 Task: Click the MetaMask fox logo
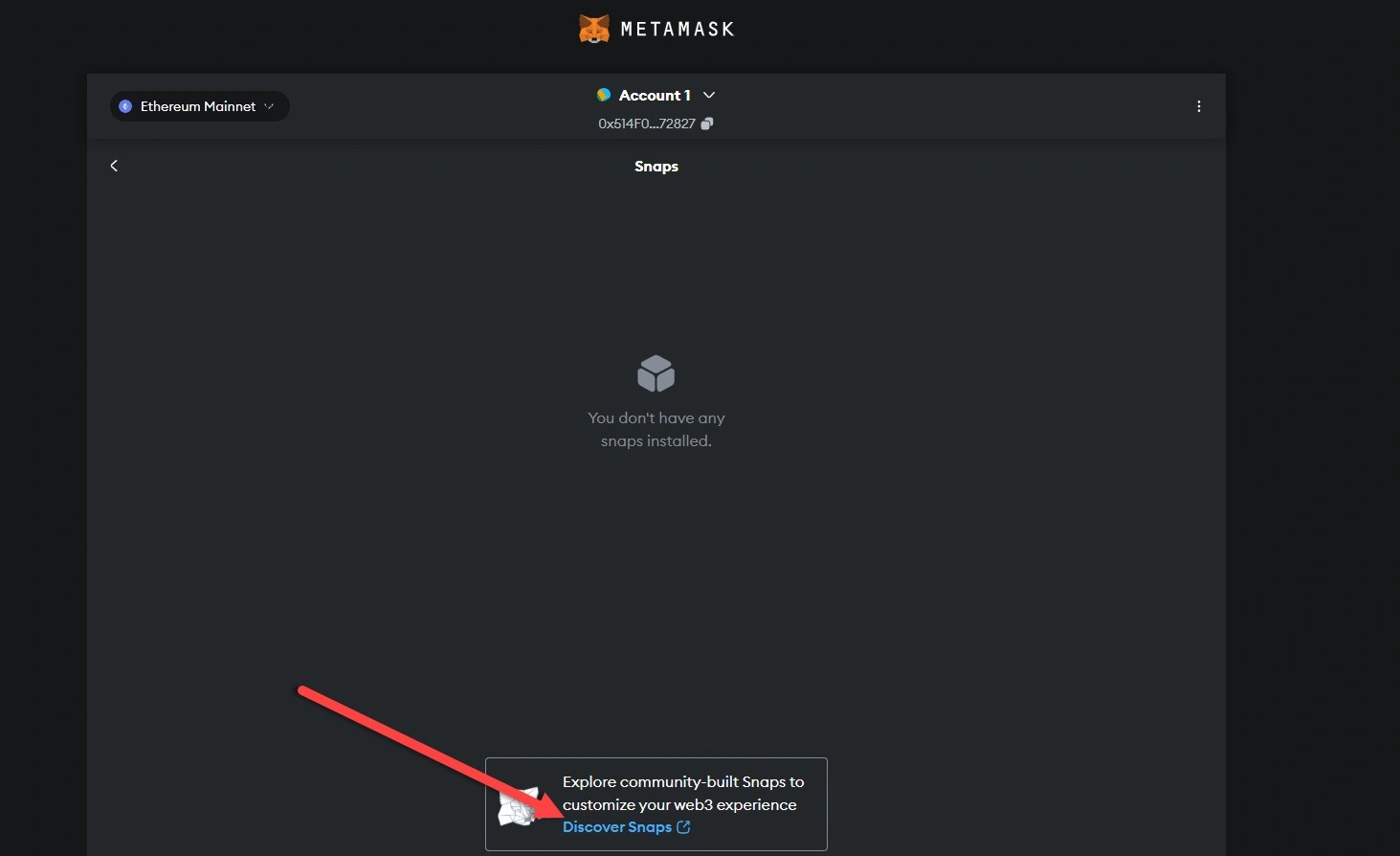tap(594, 29)
